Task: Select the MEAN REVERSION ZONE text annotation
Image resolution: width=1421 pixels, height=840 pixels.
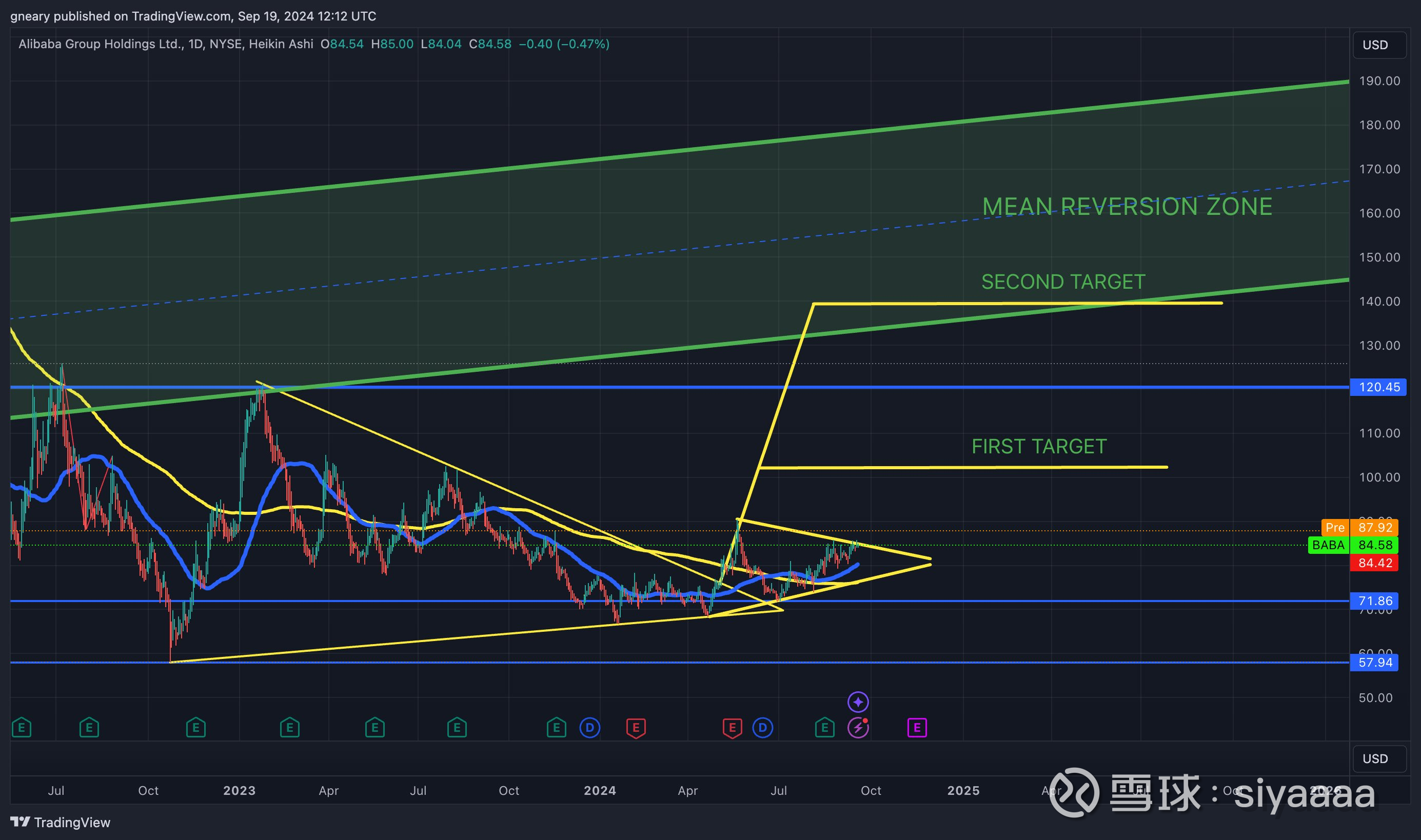Action: tap(1127, 207)
